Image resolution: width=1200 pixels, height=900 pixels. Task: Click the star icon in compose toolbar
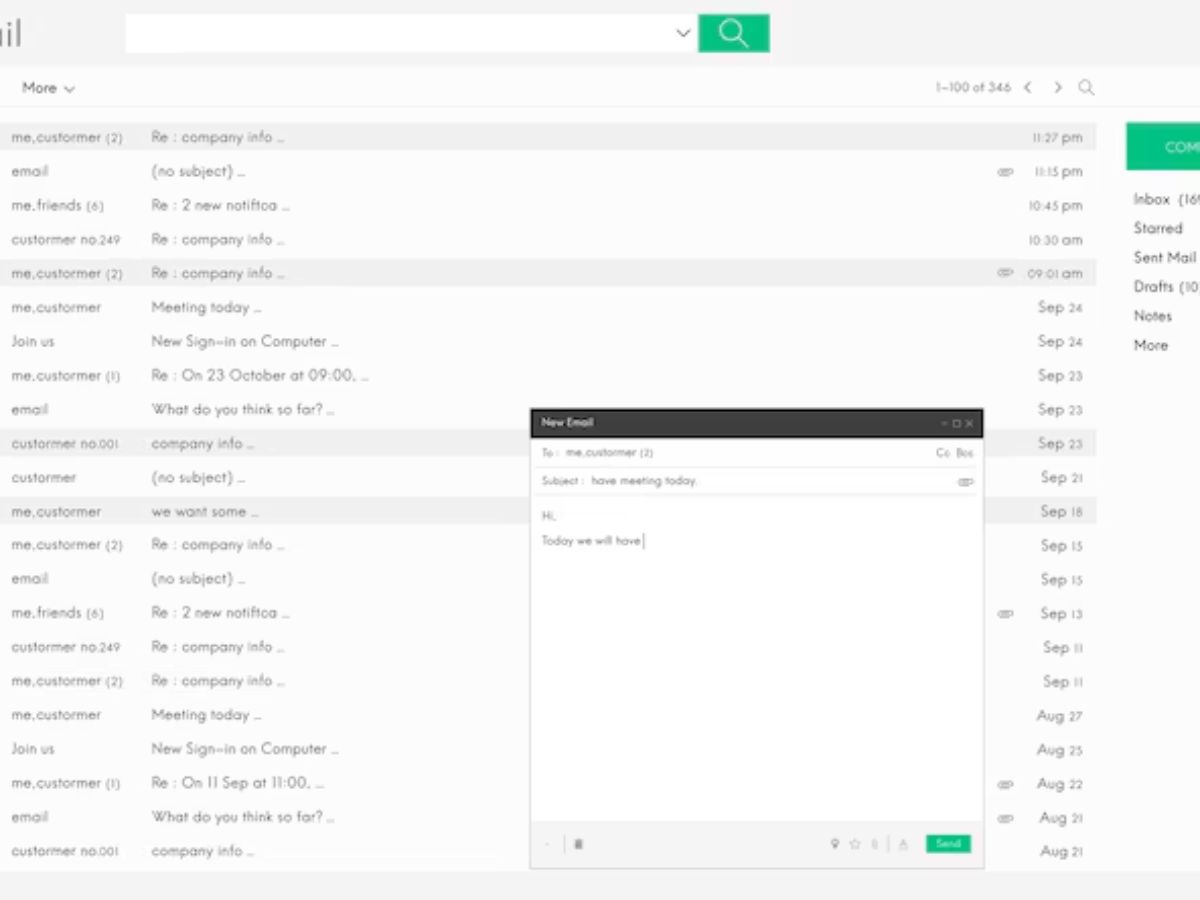click(855, 844)
